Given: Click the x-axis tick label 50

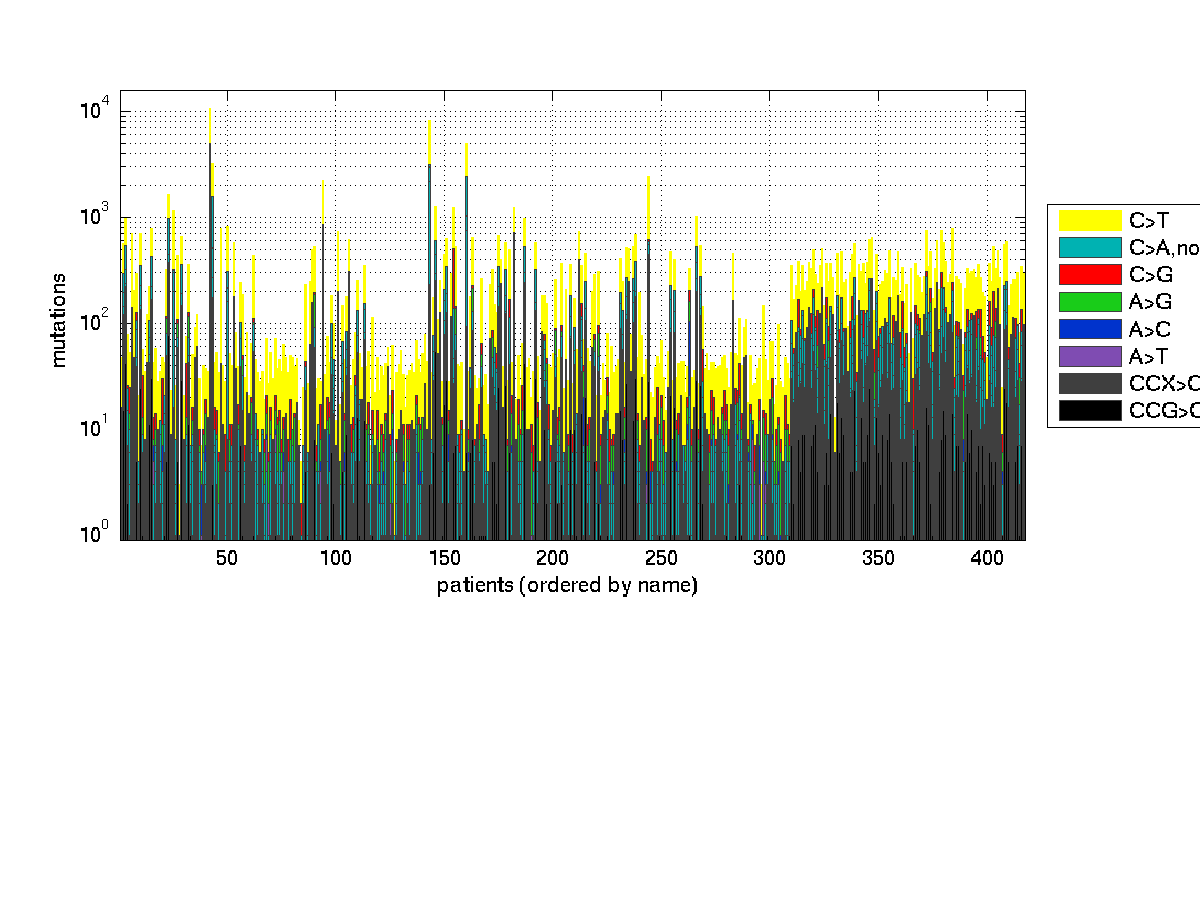Looking at the screenshot, I should pyautogui.click(x=227, y=558).
